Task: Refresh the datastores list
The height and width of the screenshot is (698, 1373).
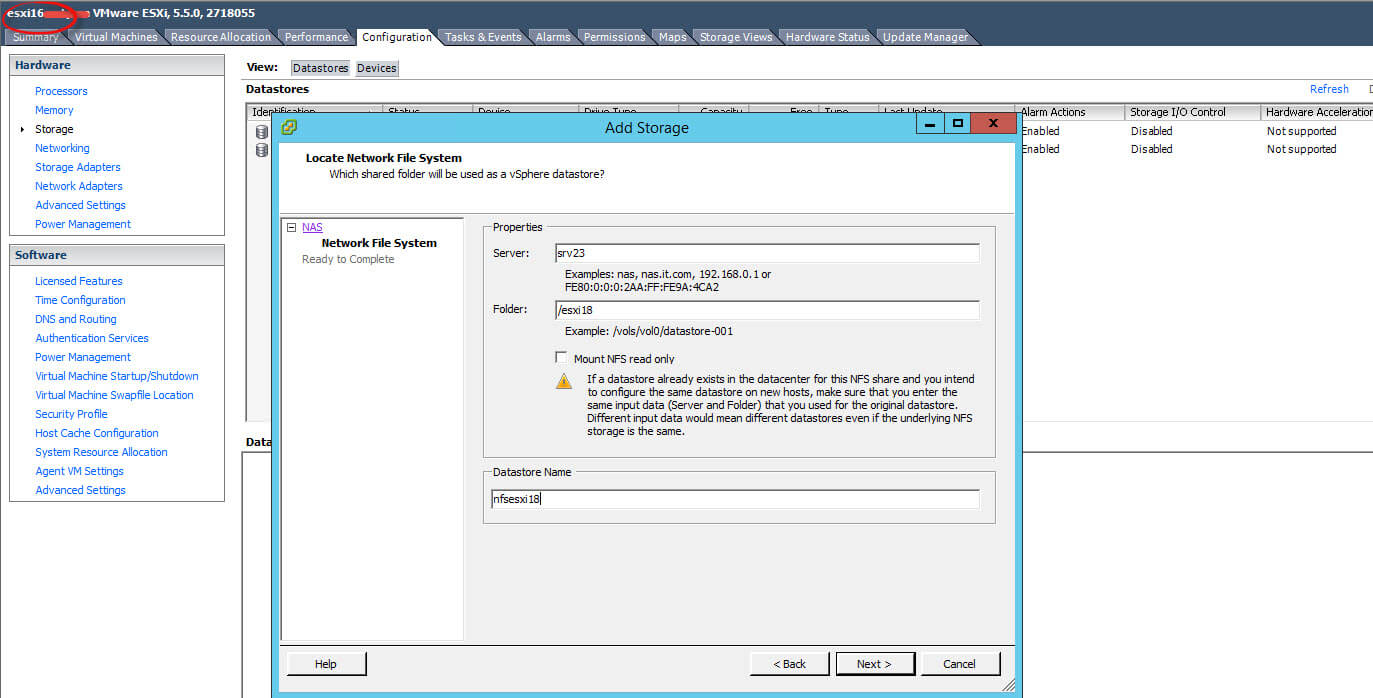Action: [1329, 89]
